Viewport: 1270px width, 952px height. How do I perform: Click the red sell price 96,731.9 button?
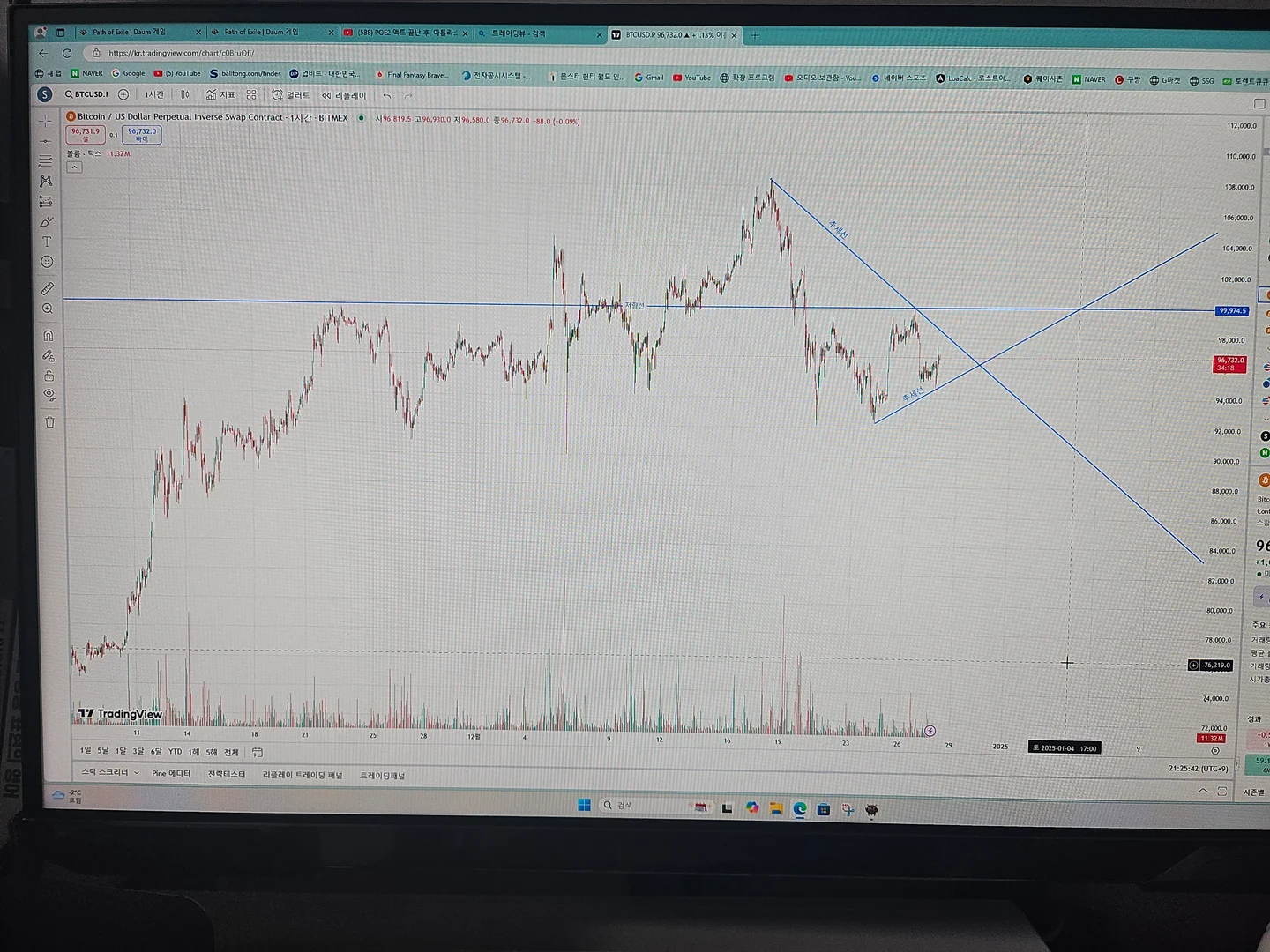(x=86, y=134)
